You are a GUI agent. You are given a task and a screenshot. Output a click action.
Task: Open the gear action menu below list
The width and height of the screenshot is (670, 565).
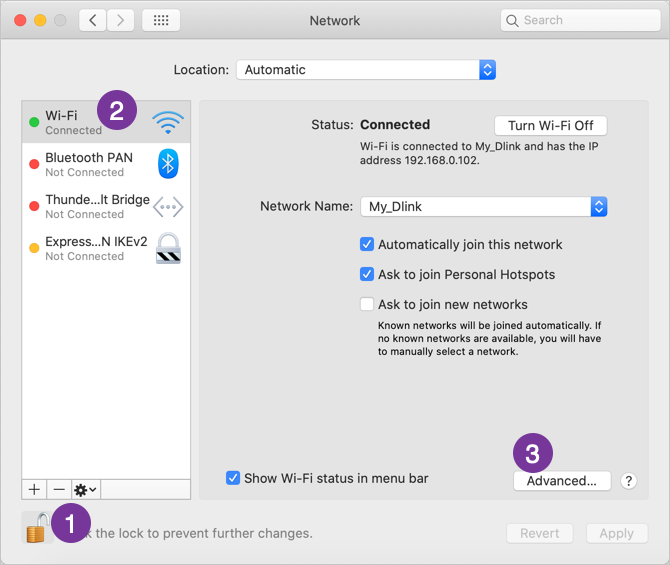(85, 489)
